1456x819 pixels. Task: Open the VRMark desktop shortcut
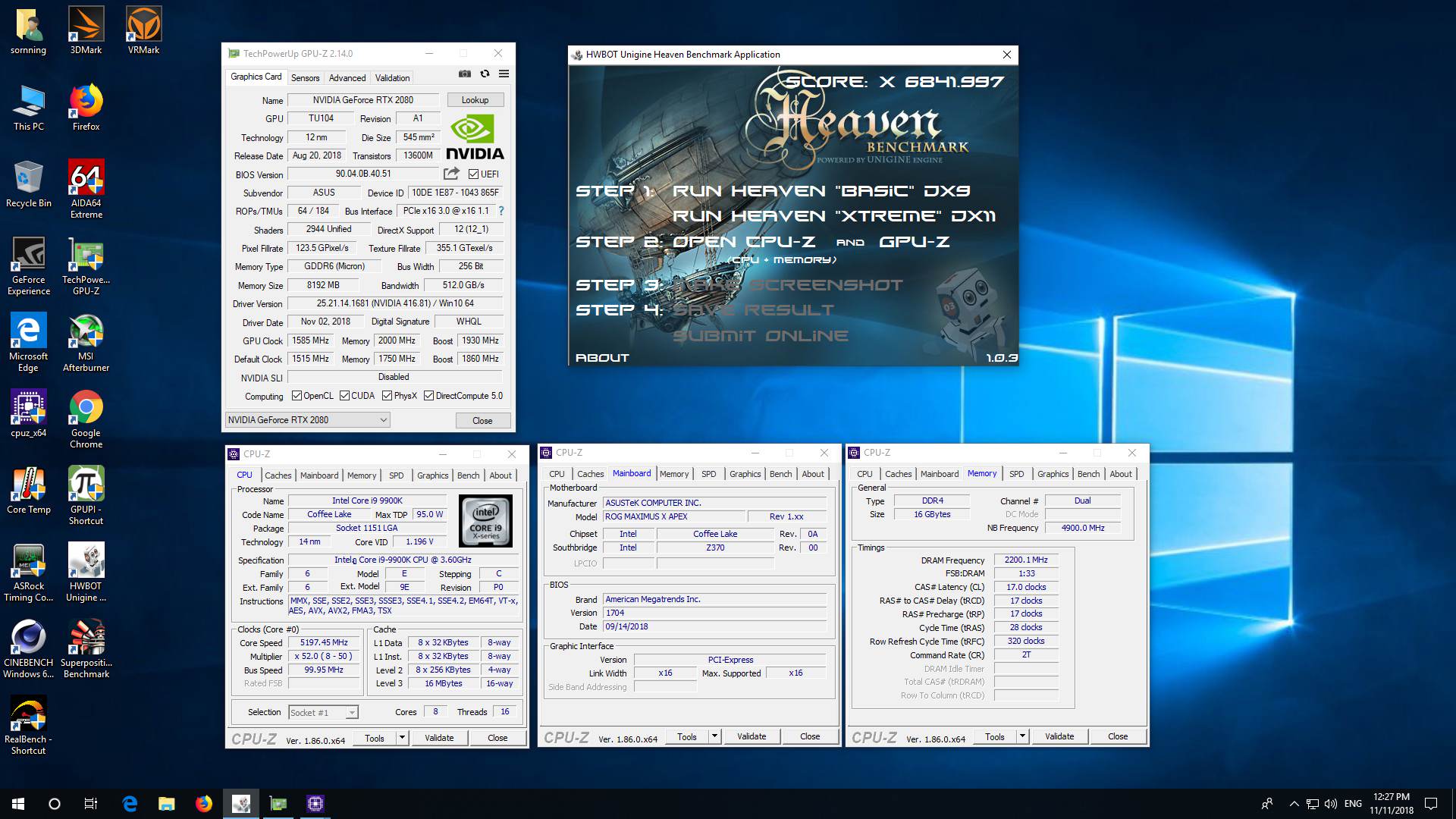pyautogui.click(x=143, y=31)
